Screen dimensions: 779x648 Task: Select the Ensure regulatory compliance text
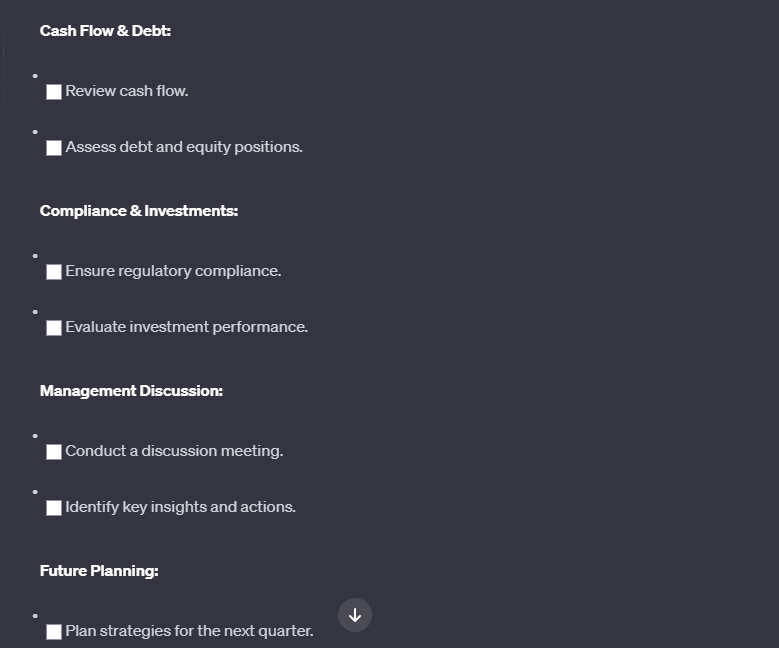[x=173, y=271]
